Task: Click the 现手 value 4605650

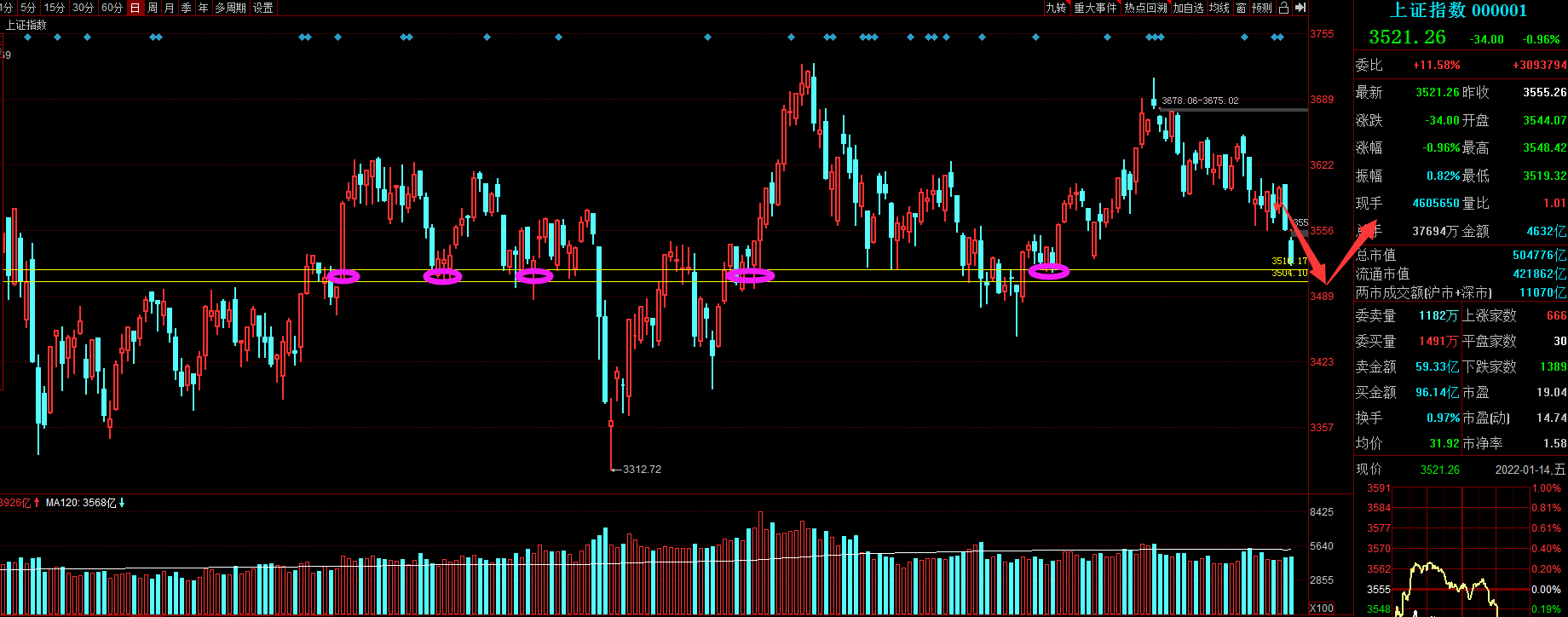Action: coord(1436,203)
